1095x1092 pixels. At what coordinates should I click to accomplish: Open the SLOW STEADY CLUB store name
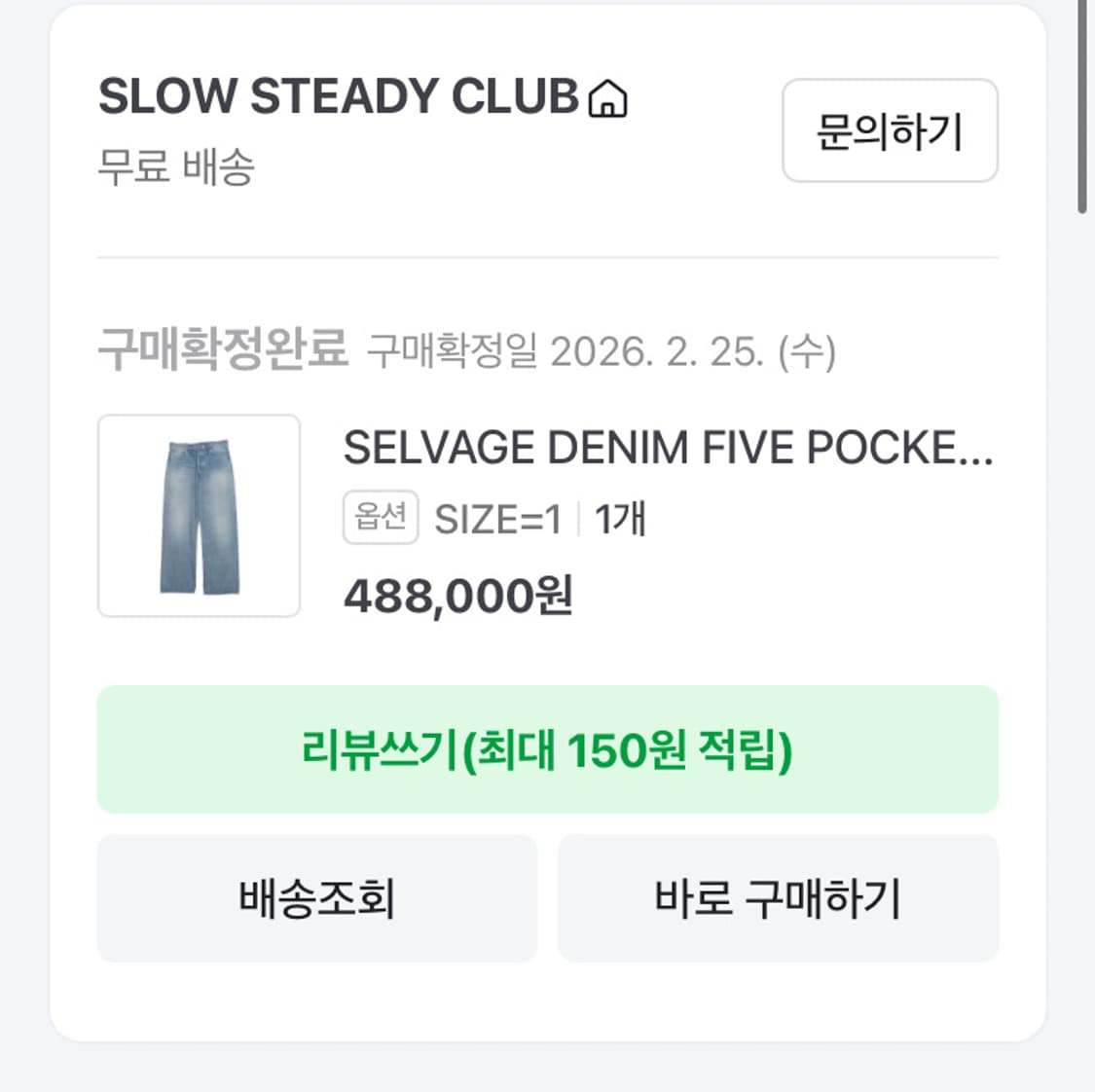tap(339, 97)
